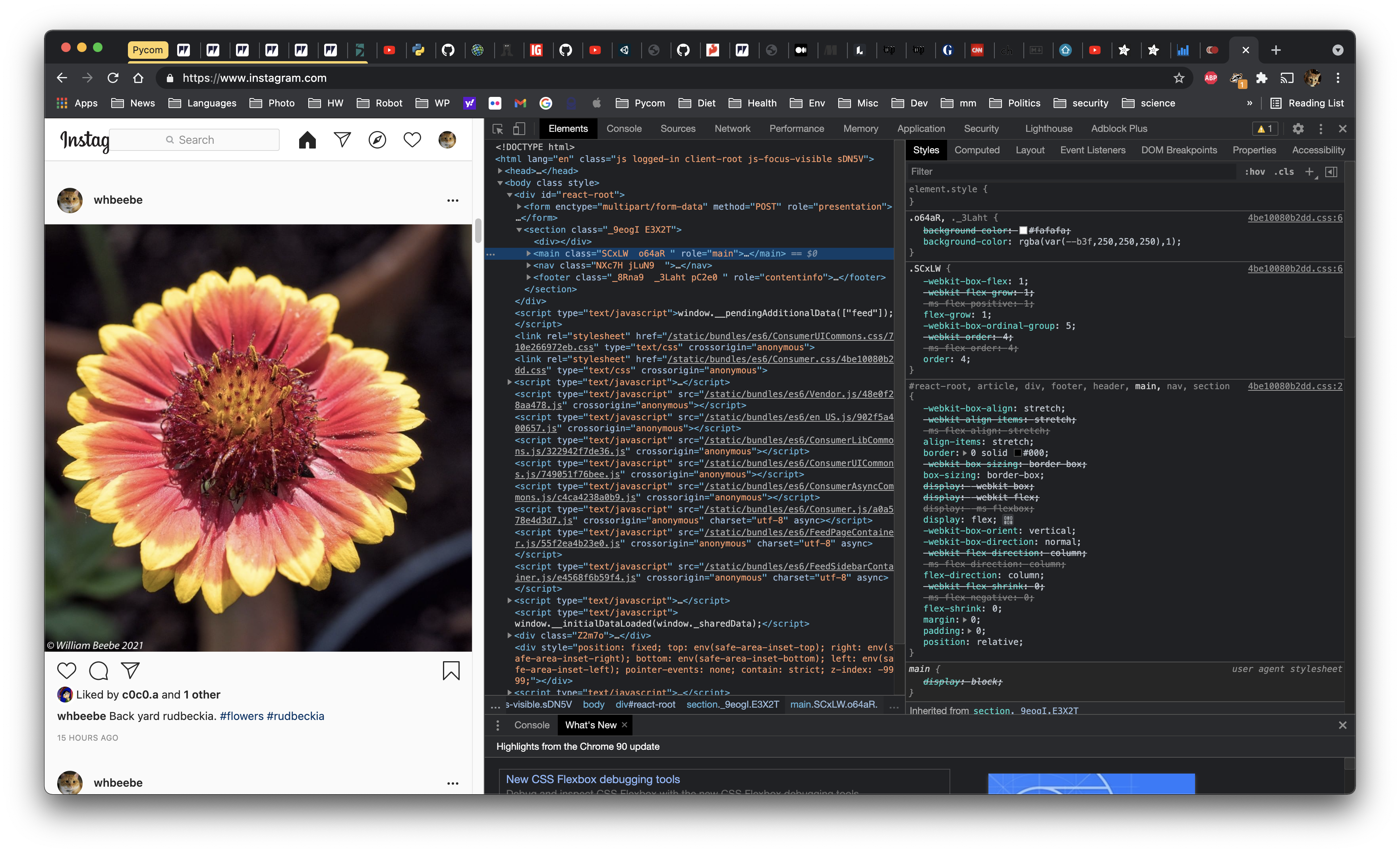Click the address bar URL
The width and height of the screenshot is (1400, 853).
pos(255,78)
